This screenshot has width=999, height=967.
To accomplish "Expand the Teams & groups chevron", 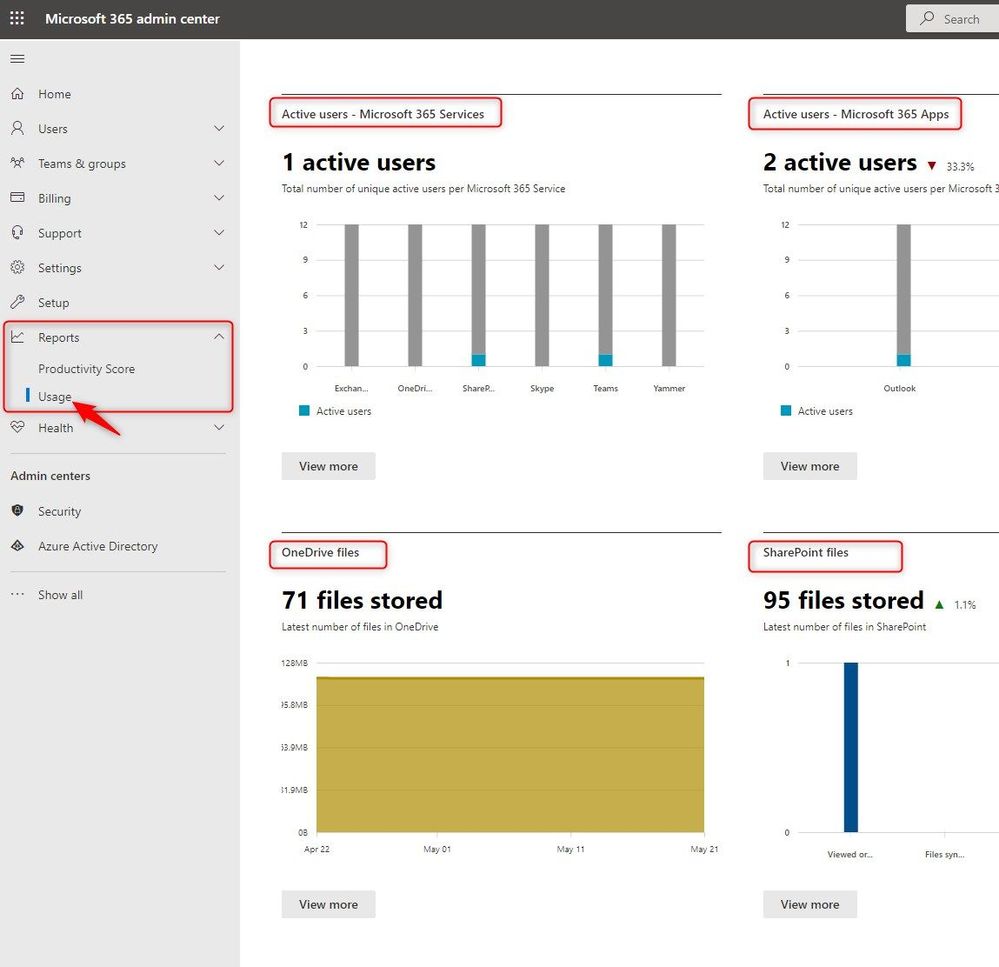I will click(219, 163).
